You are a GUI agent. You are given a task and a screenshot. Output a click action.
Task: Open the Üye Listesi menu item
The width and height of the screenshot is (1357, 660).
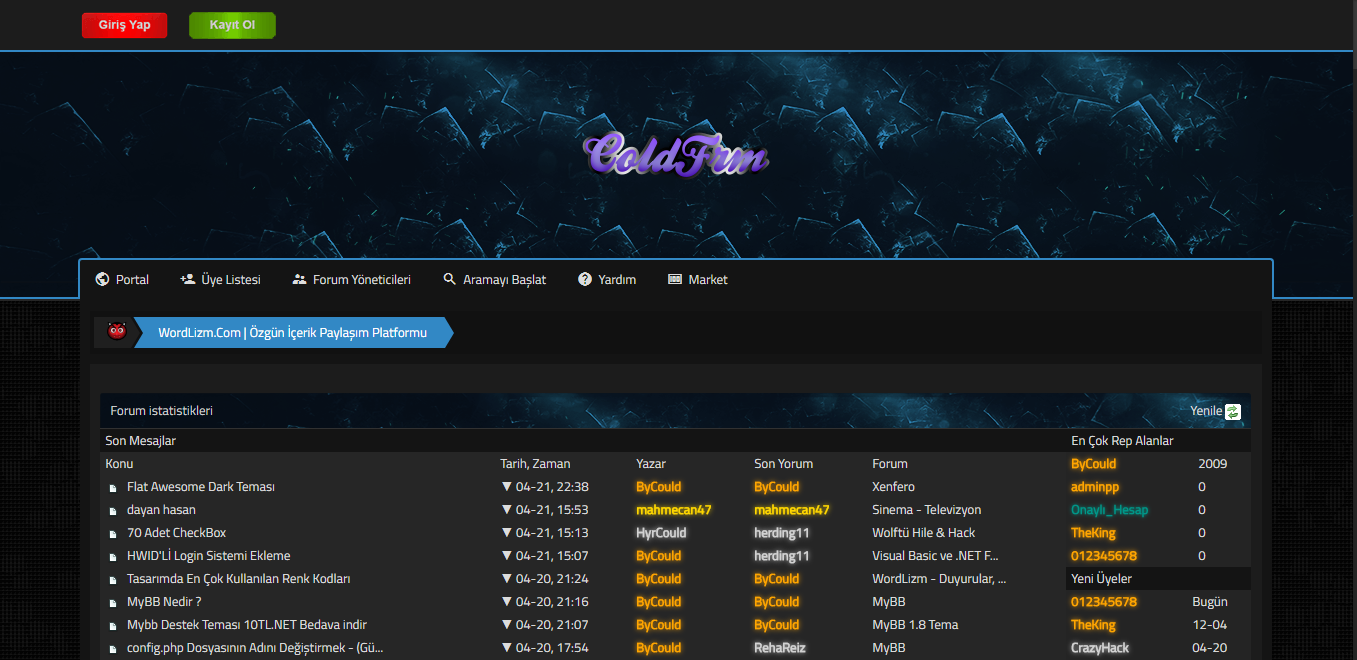point(231,280)
